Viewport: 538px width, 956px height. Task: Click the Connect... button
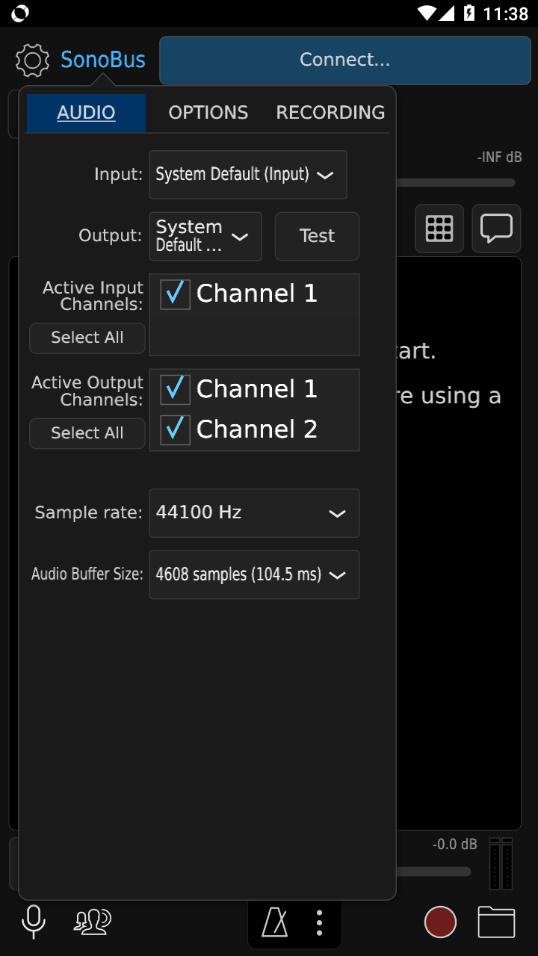pos(345,60)
